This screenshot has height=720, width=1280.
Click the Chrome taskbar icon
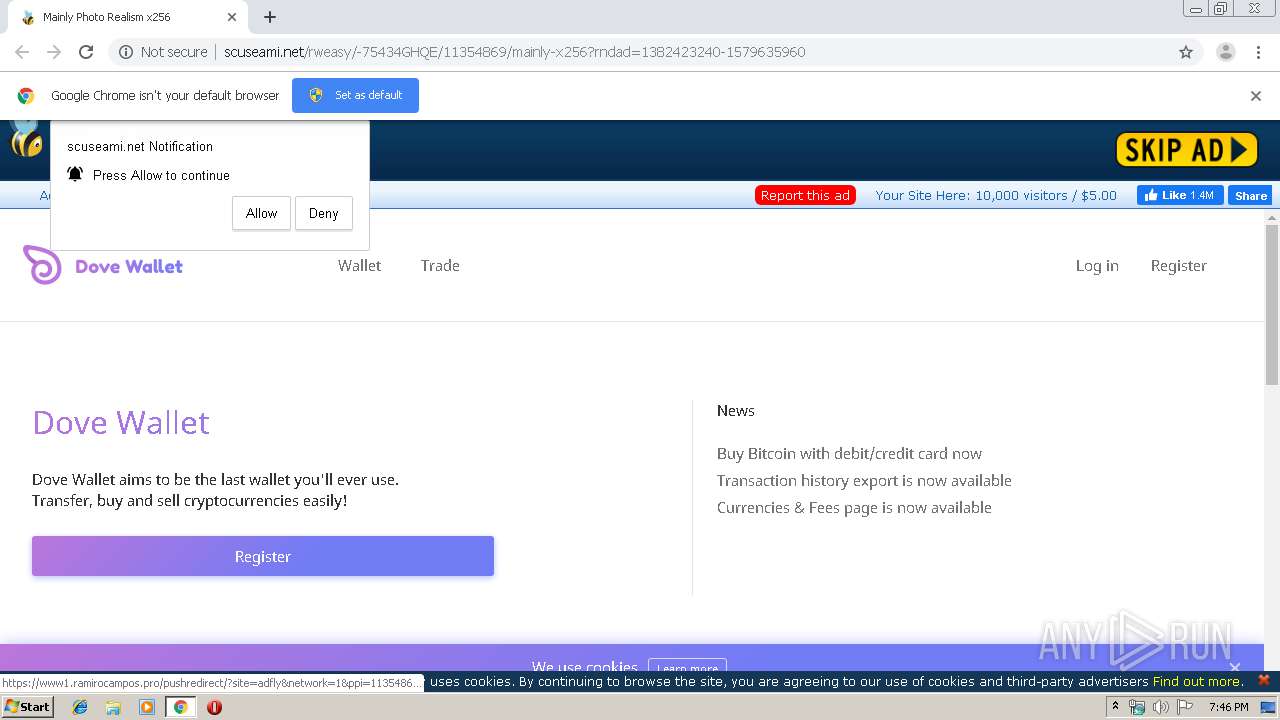coord(180,707)
